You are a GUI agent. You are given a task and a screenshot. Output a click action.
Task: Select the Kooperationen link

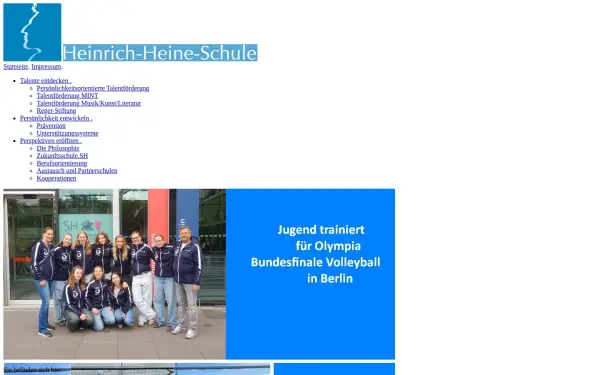coord(56,178)
